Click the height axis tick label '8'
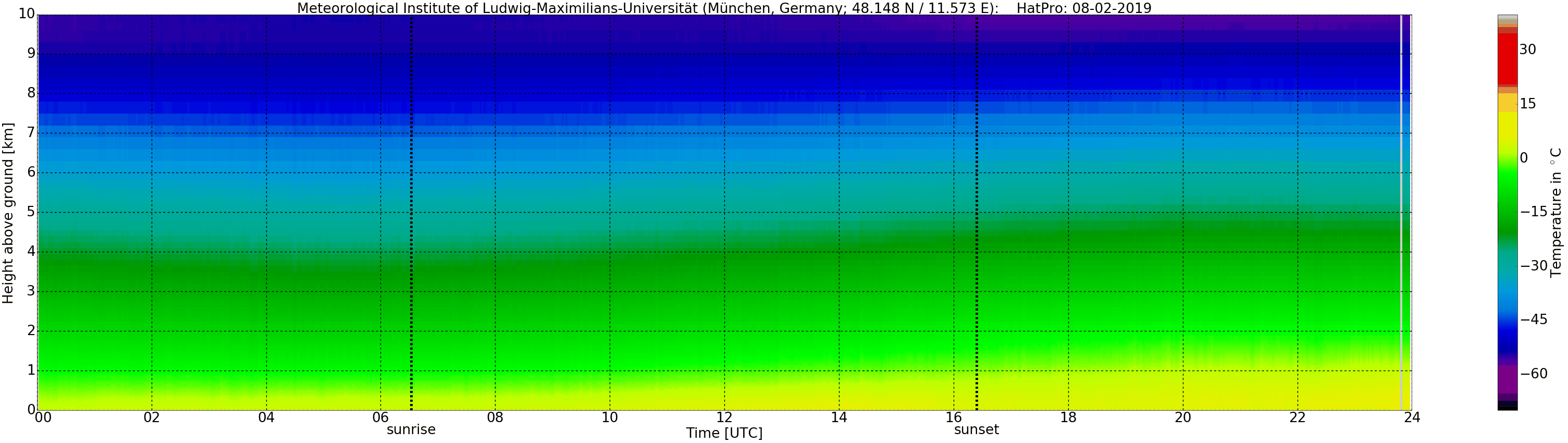Image resolution: width=1568 pixels, height=443 pixels. (31, 94)
